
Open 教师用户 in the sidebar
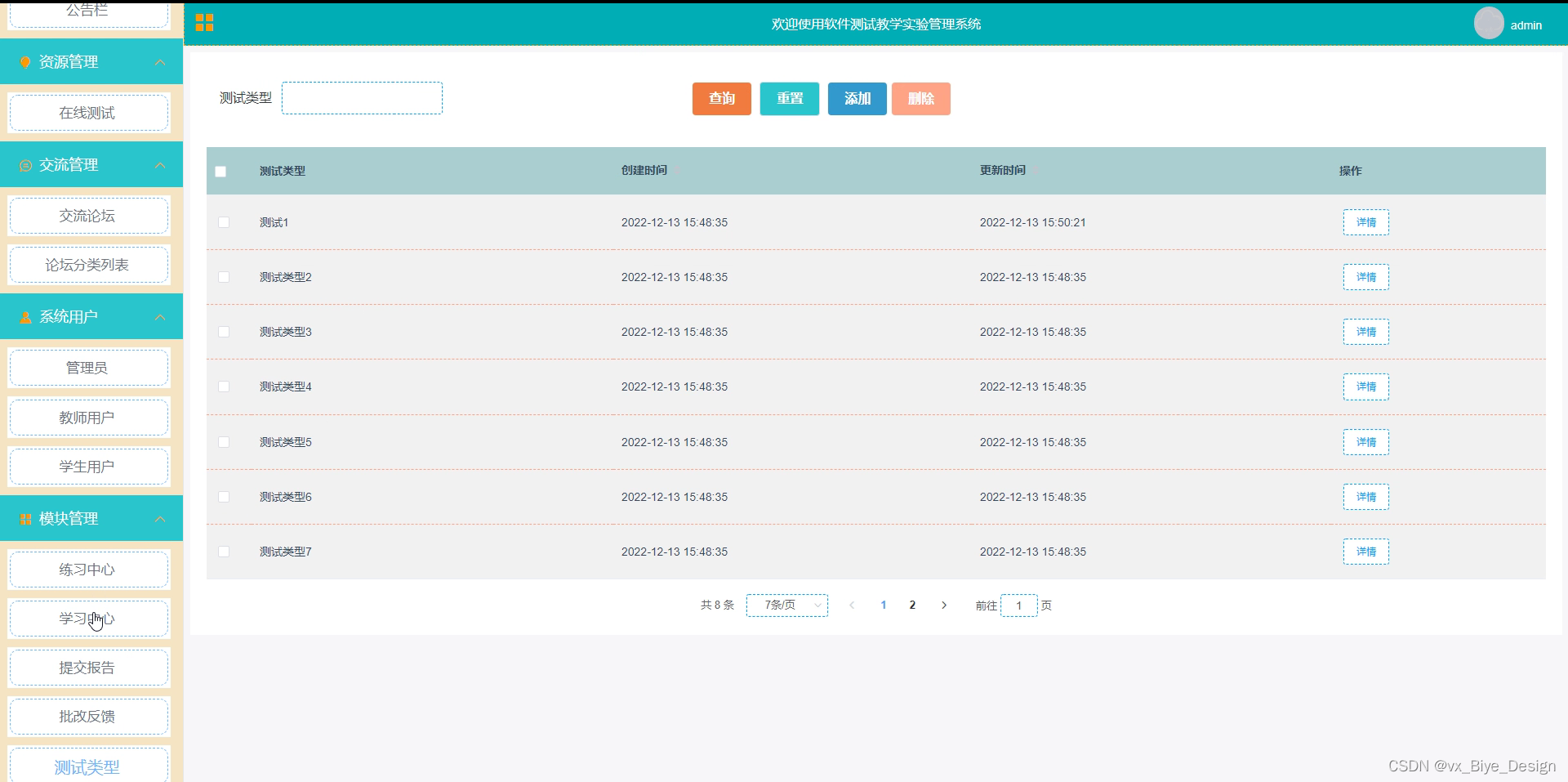(88, 418)
